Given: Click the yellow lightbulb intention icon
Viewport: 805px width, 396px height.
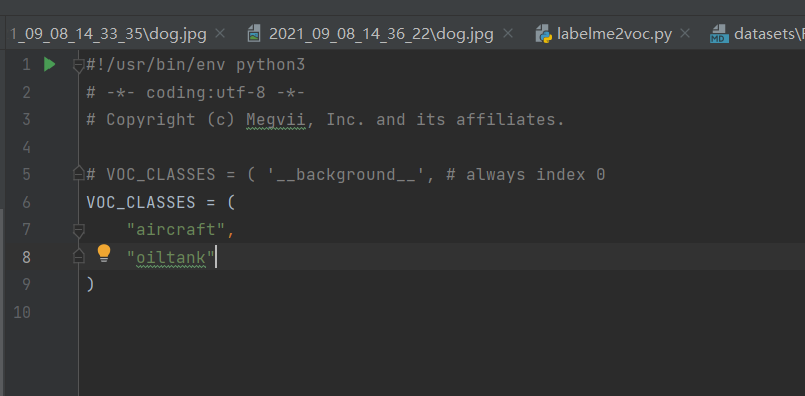Looking at the screenshot, I should click(104, 253).
